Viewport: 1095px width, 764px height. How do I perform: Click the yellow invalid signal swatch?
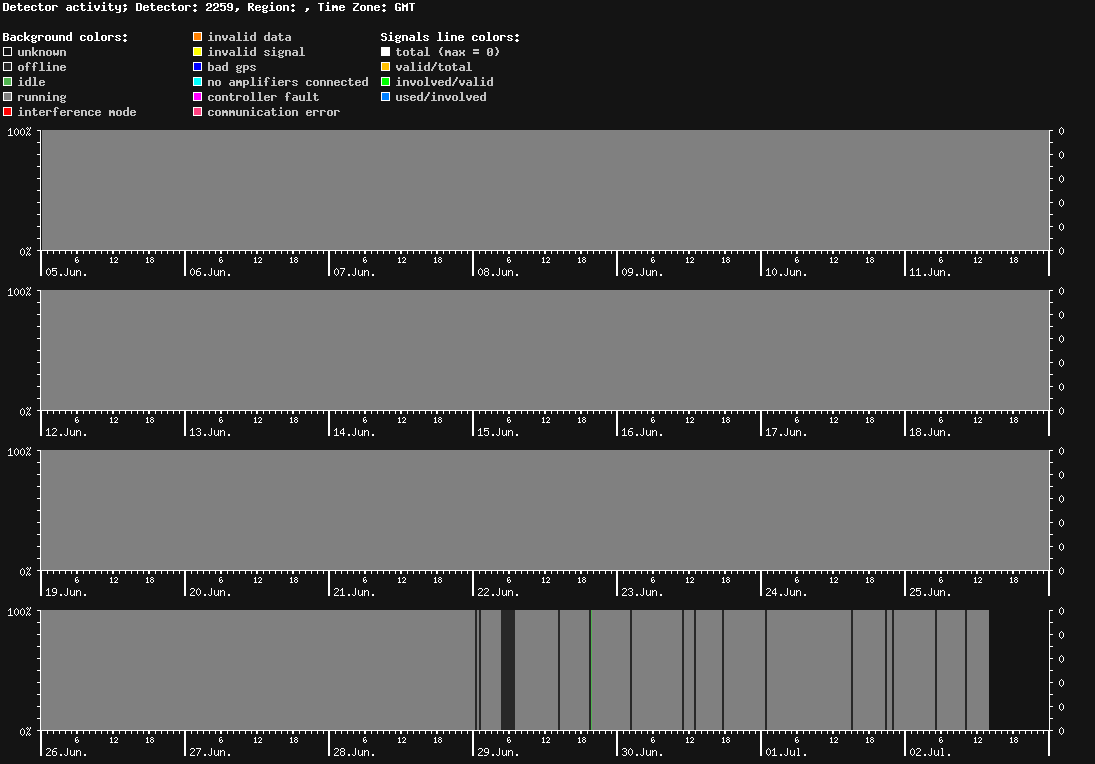tap(198, 52)
